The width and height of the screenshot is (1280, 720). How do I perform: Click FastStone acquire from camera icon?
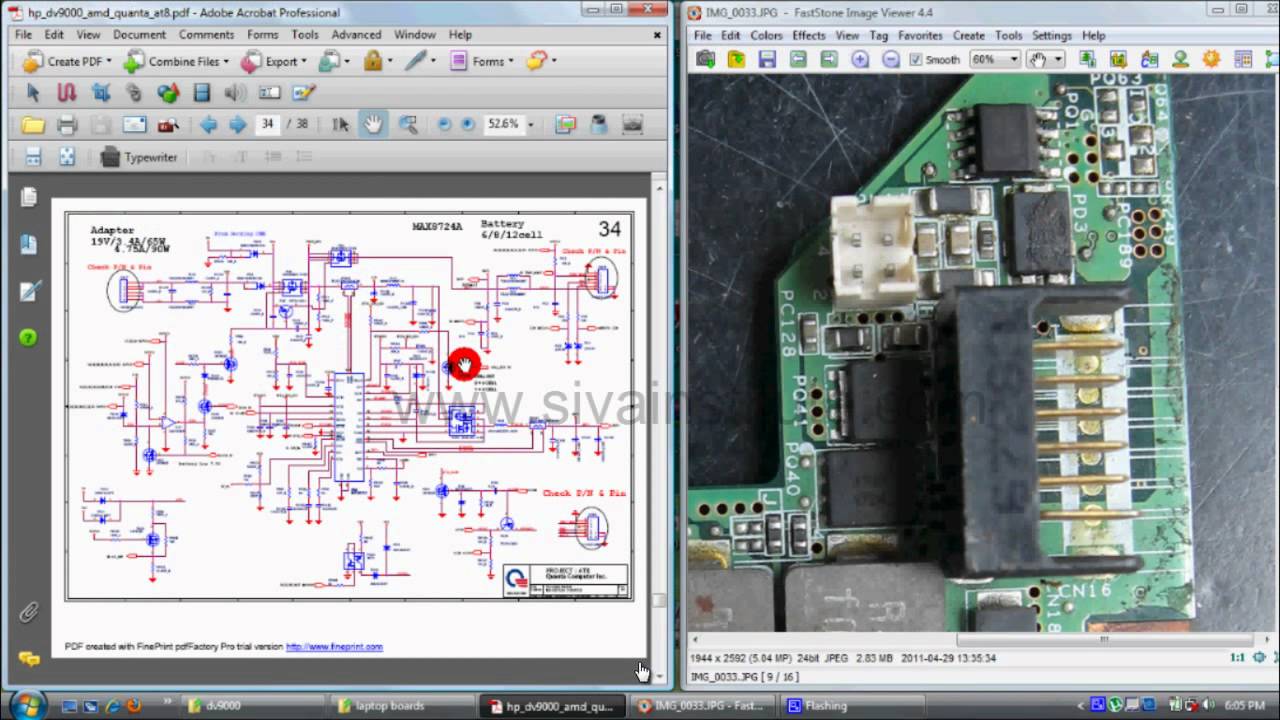[705, 60]
